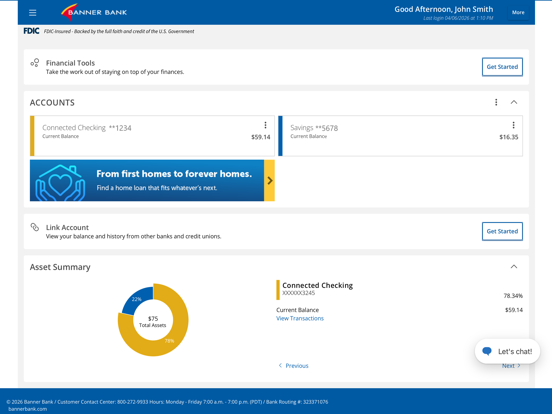The width and height of the screenshot is (552, 414).
Task: Open the More menu
Action: click(518, 12)
